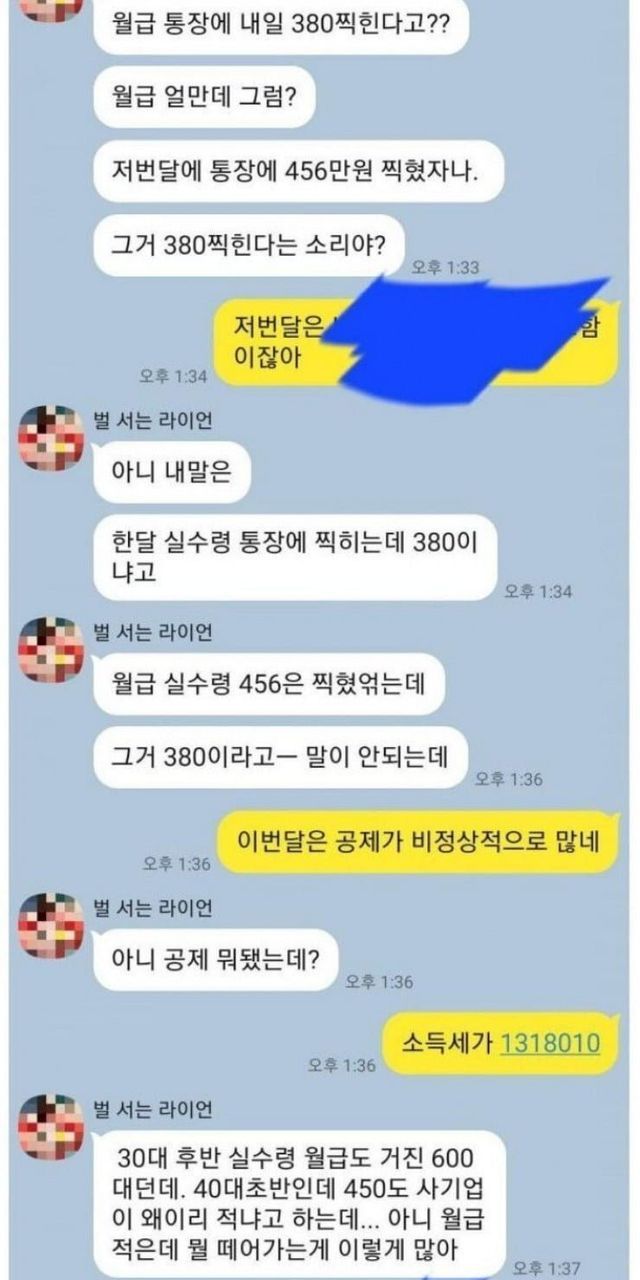Select the '한달 실수령 통장에 찍히는데' message bubble
The image size is (640, 1280).
pyautogui.click(x=294, y=557)
